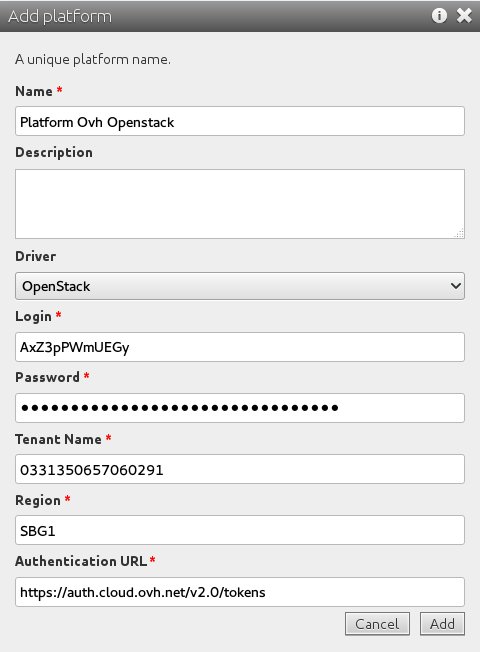Click the Login label text

click(33, 316)
